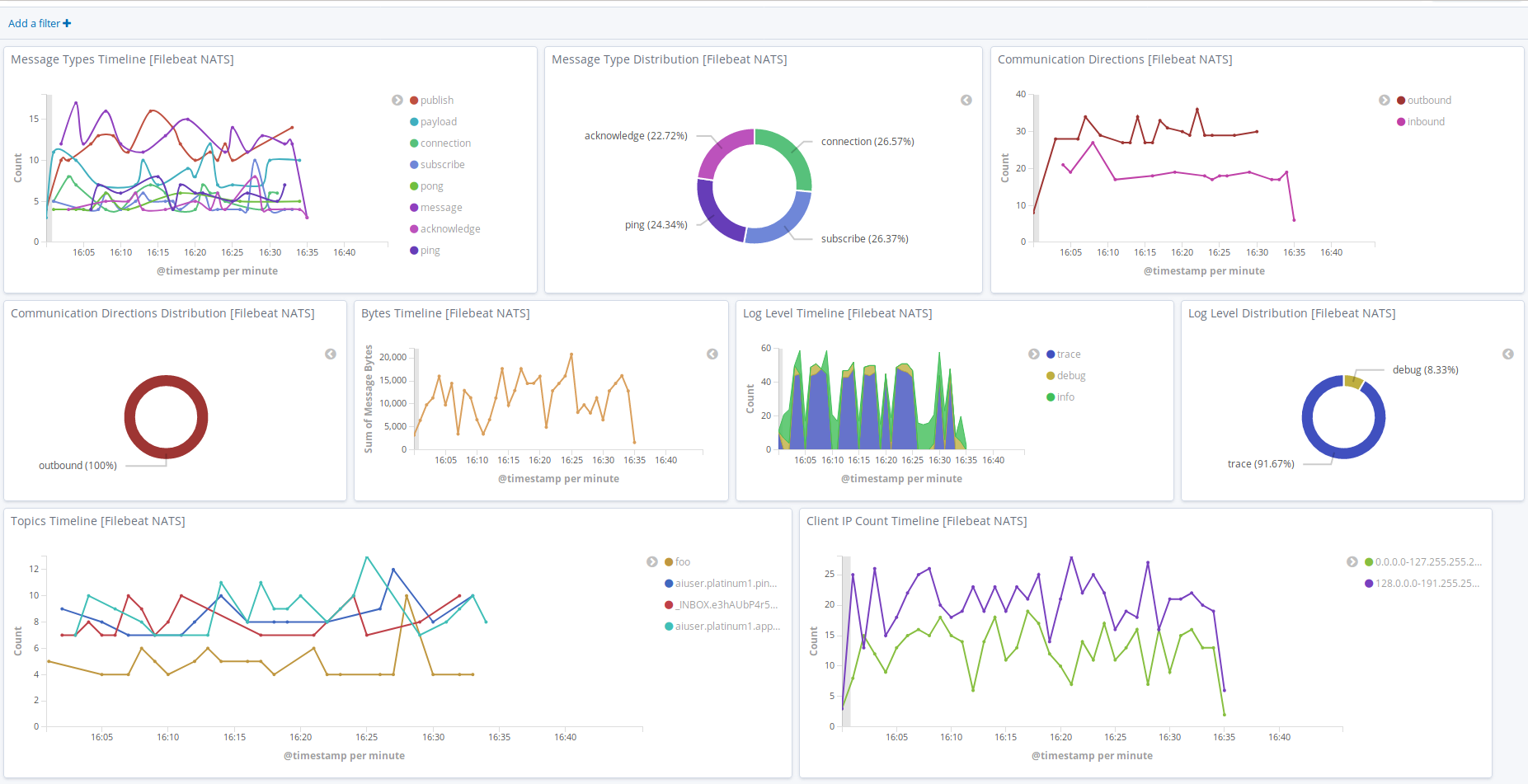Select the ping legend entry
Viewport: 1528px width, 784px height.
[425, 250]
